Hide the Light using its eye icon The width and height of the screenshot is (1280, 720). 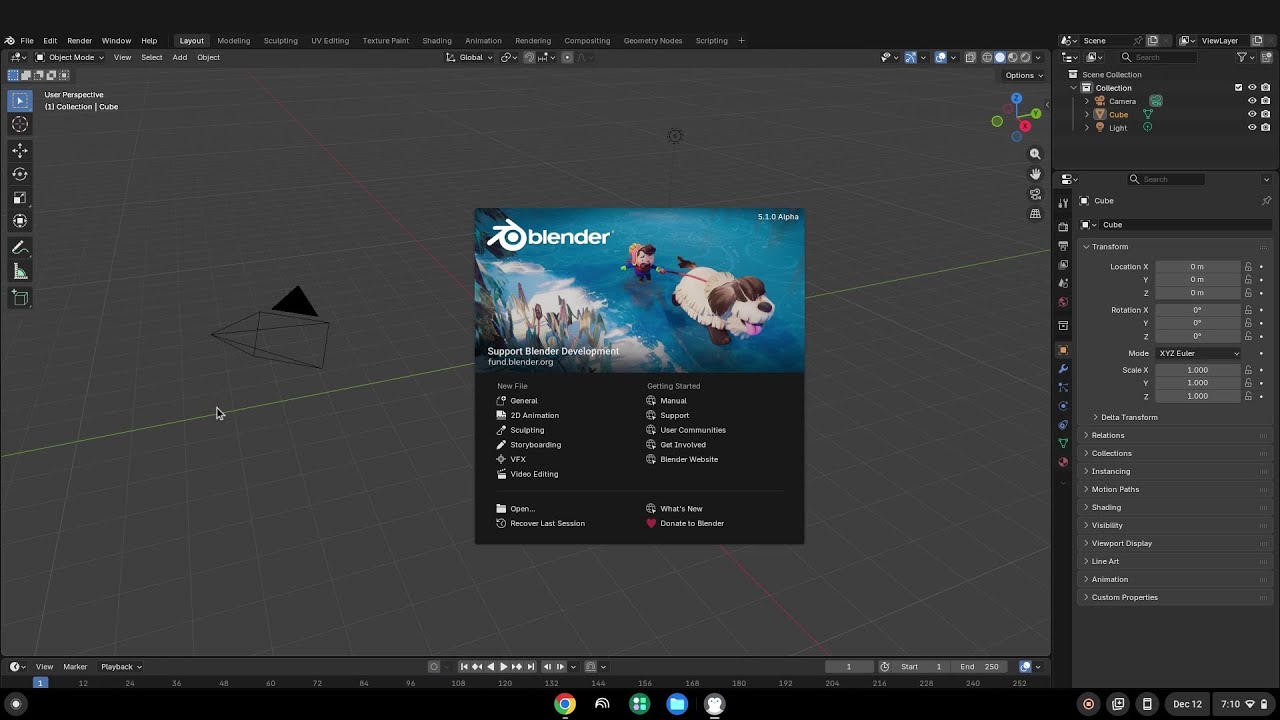click(1252, 128)
